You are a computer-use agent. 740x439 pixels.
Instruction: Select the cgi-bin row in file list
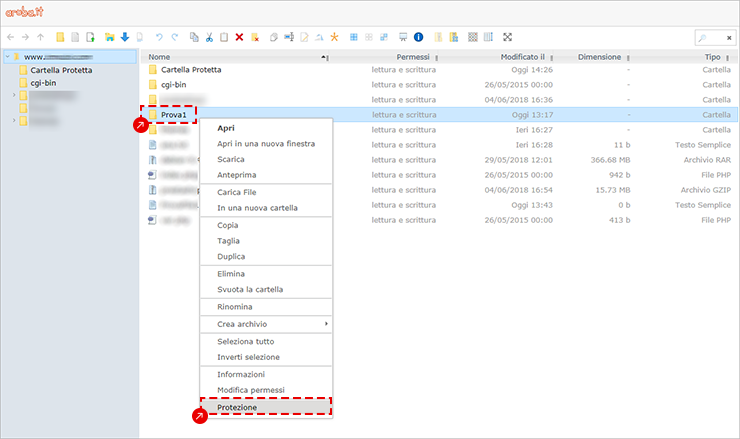[439, 85]
